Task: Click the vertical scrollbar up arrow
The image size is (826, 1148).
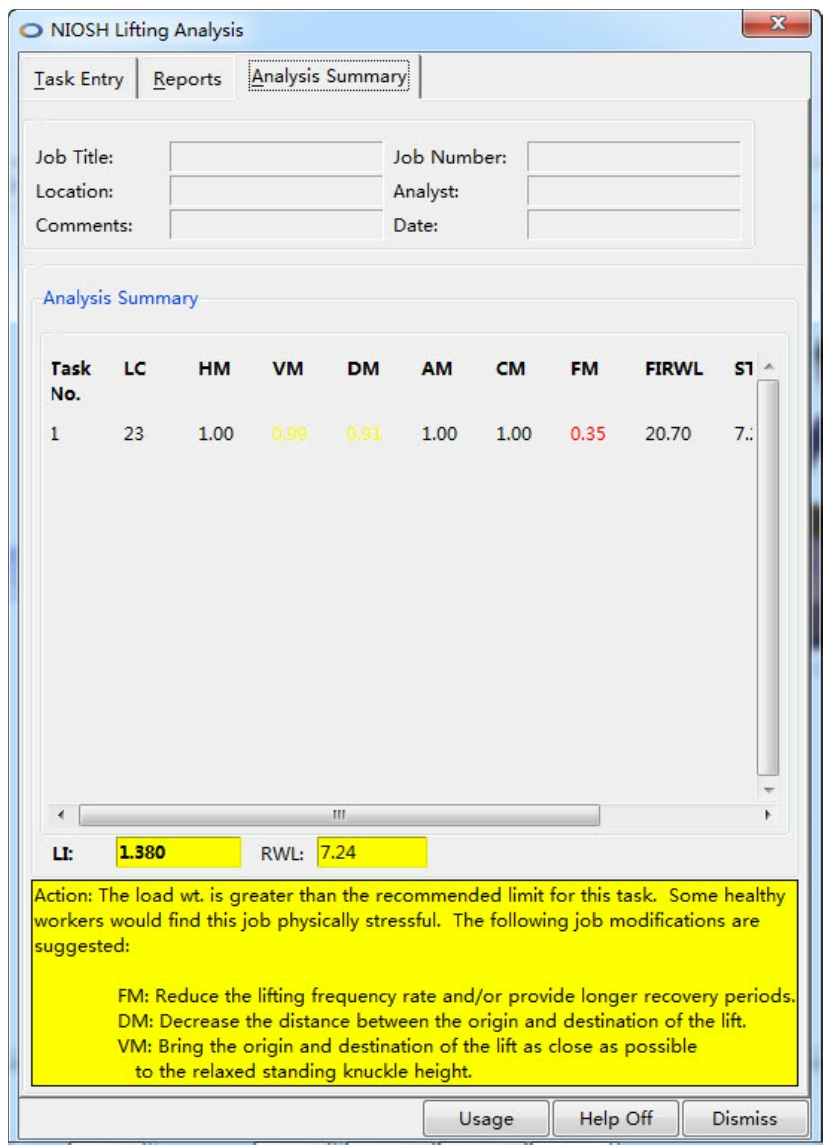Action: tap(768, 366)
